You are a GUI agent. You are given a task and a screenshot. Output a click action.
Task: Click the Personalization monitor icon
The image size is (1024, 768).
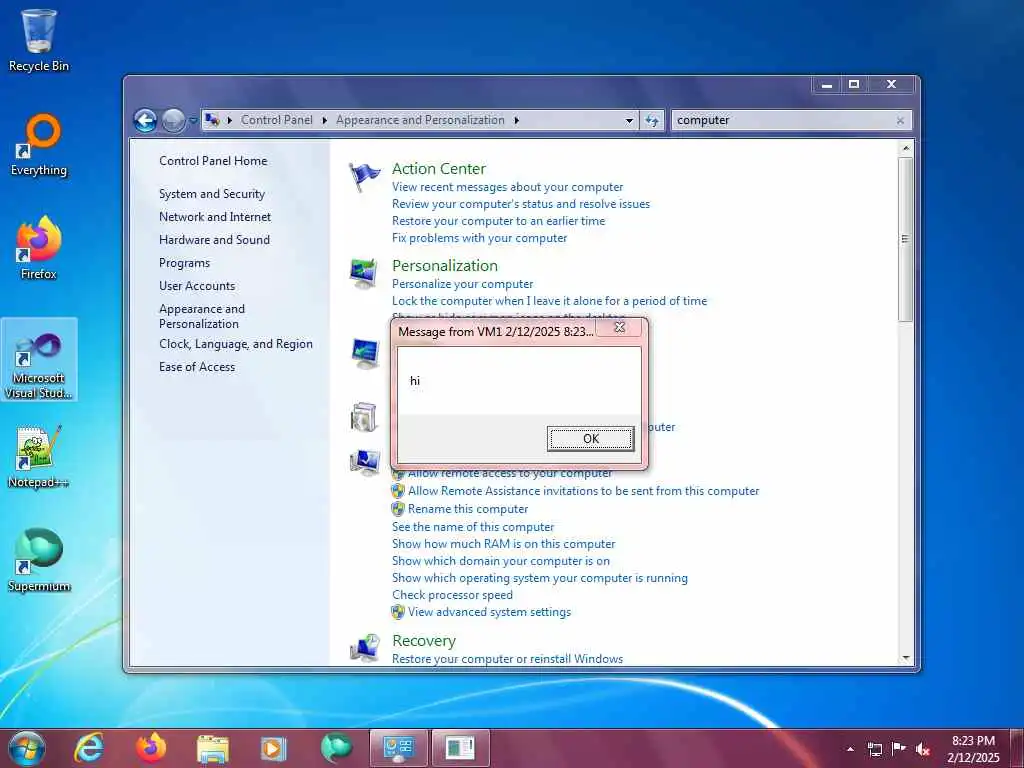pos(364,274)
